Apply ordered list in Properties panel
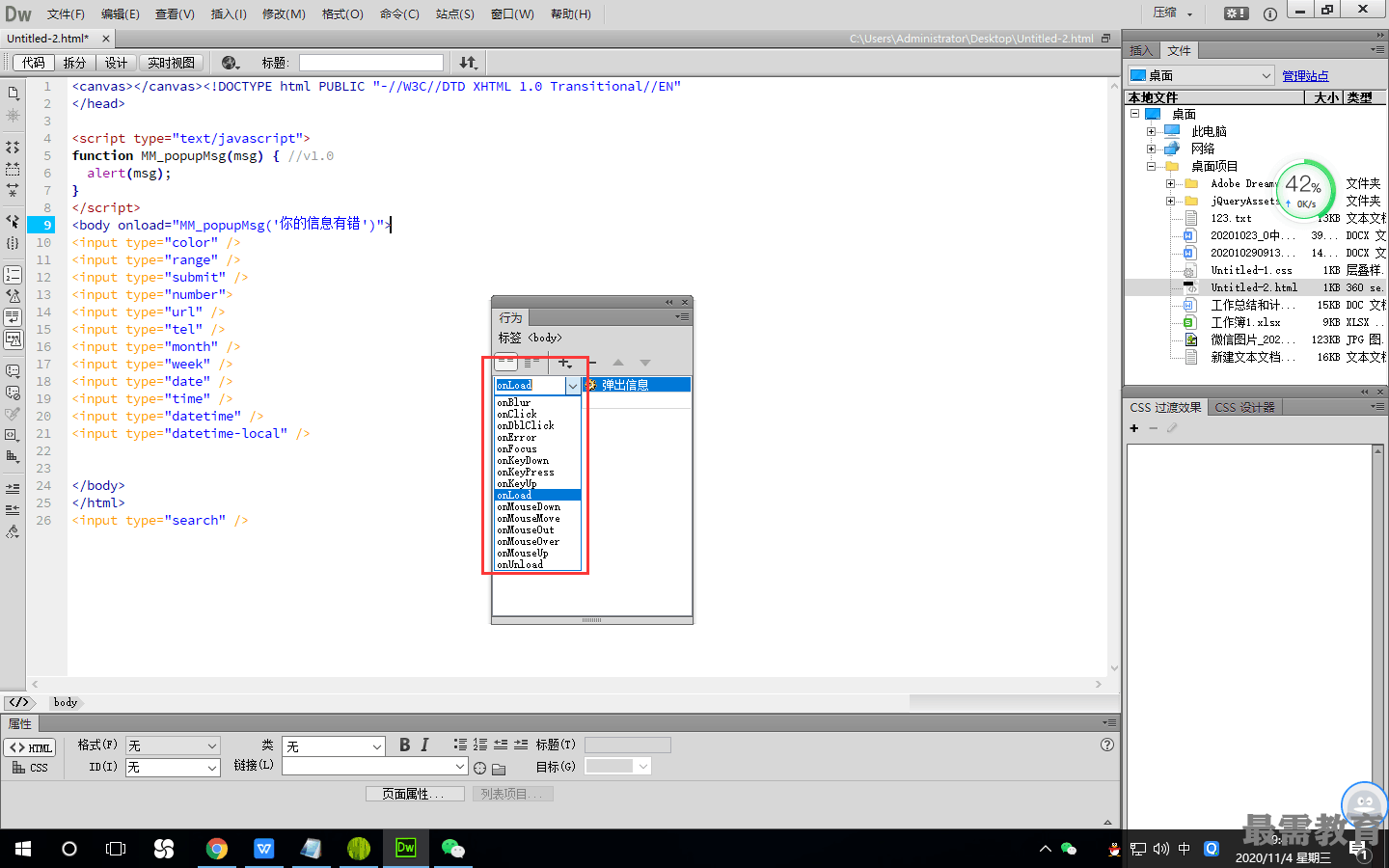Viewport: 1389px width, 868px height. coord(480,745)
